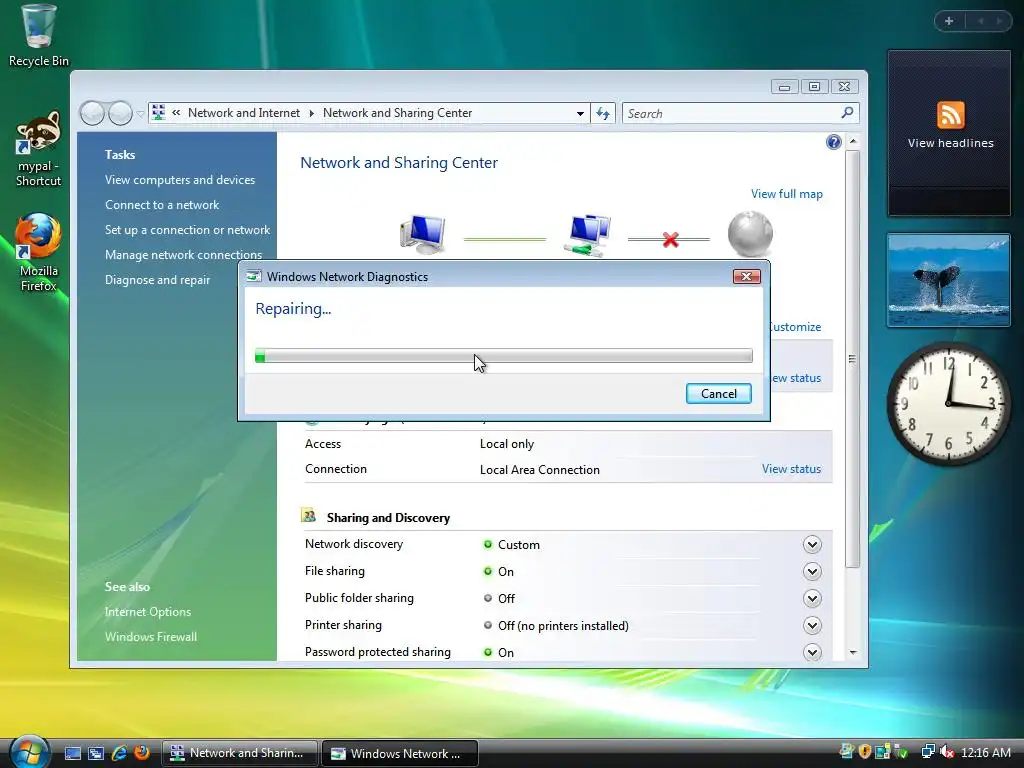This screenshot has height=768, width=1024.
Task: Click the 12:16 AM taskbar clock
Action: tap(985, 752)
